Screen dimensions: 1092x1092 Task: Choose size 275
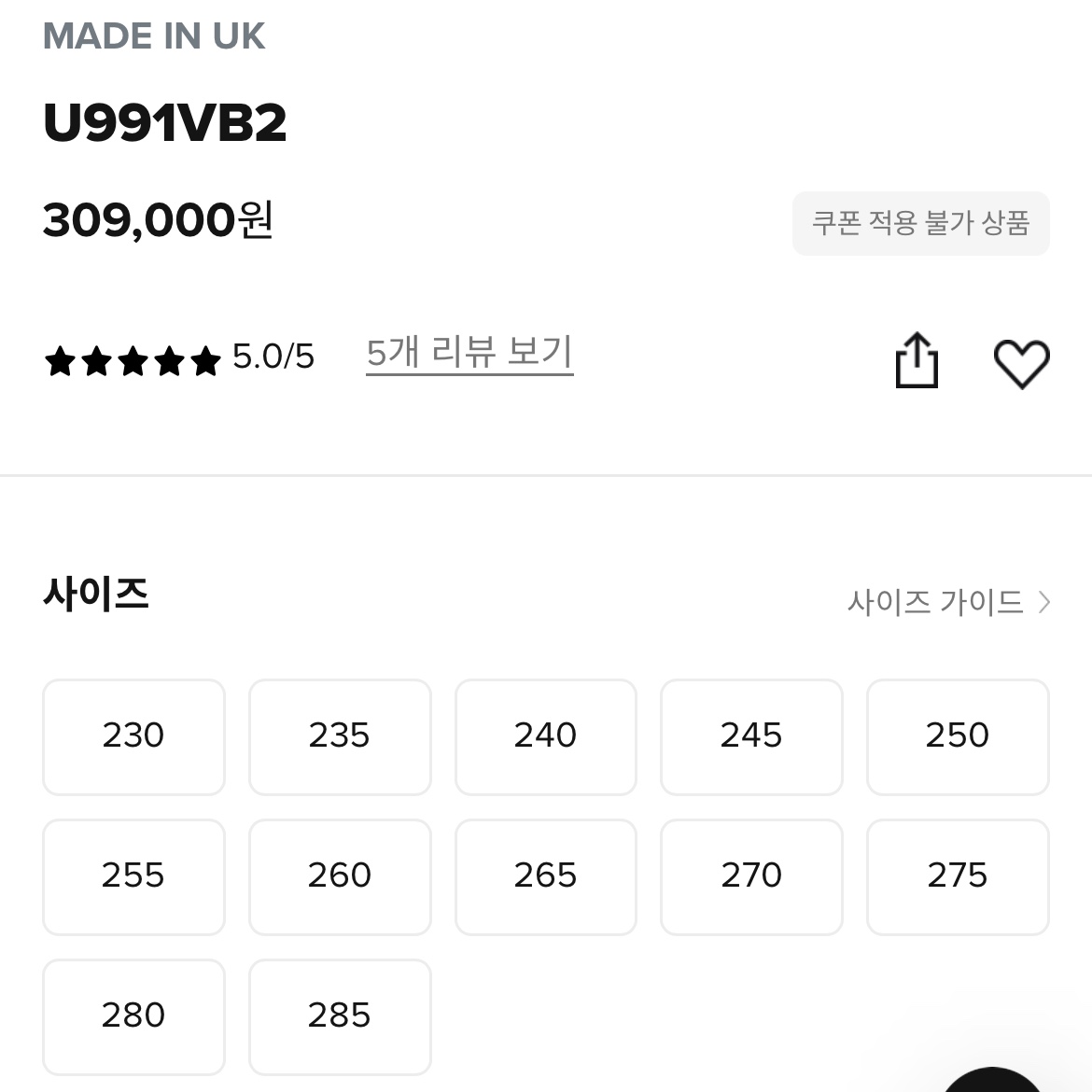pos(958,876)
